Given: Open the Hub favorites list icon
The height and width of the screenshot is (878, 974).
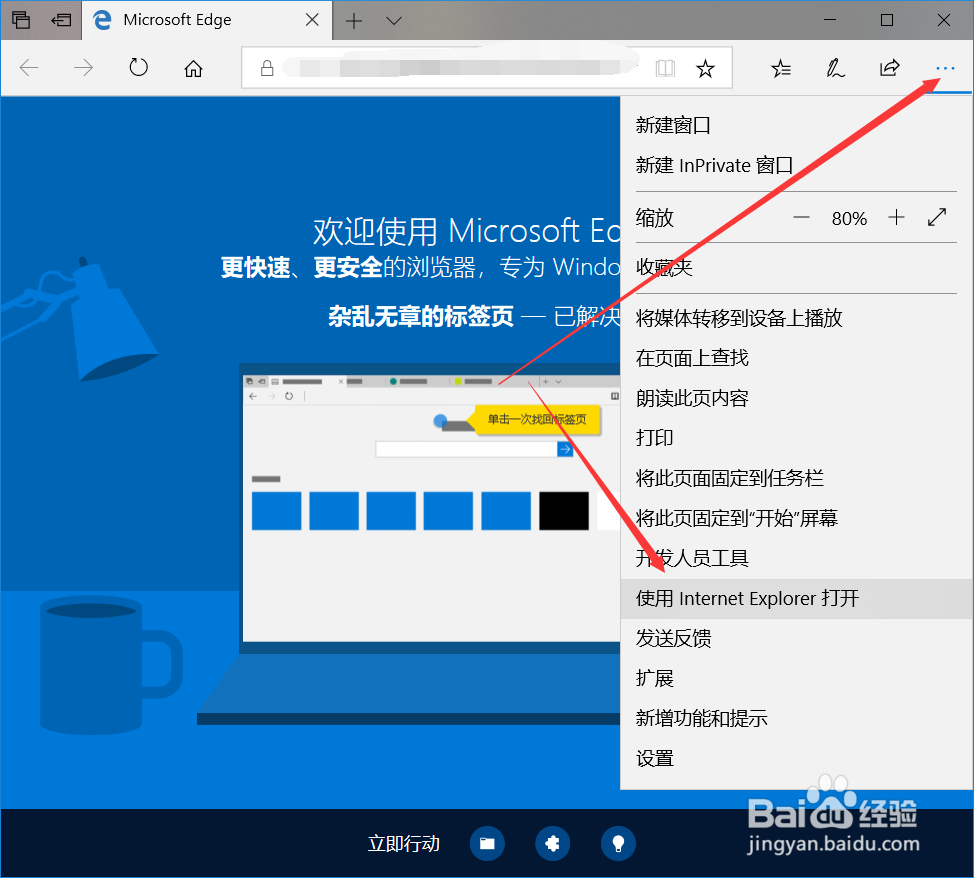Looking at the screenshot, I should (781, 68).
